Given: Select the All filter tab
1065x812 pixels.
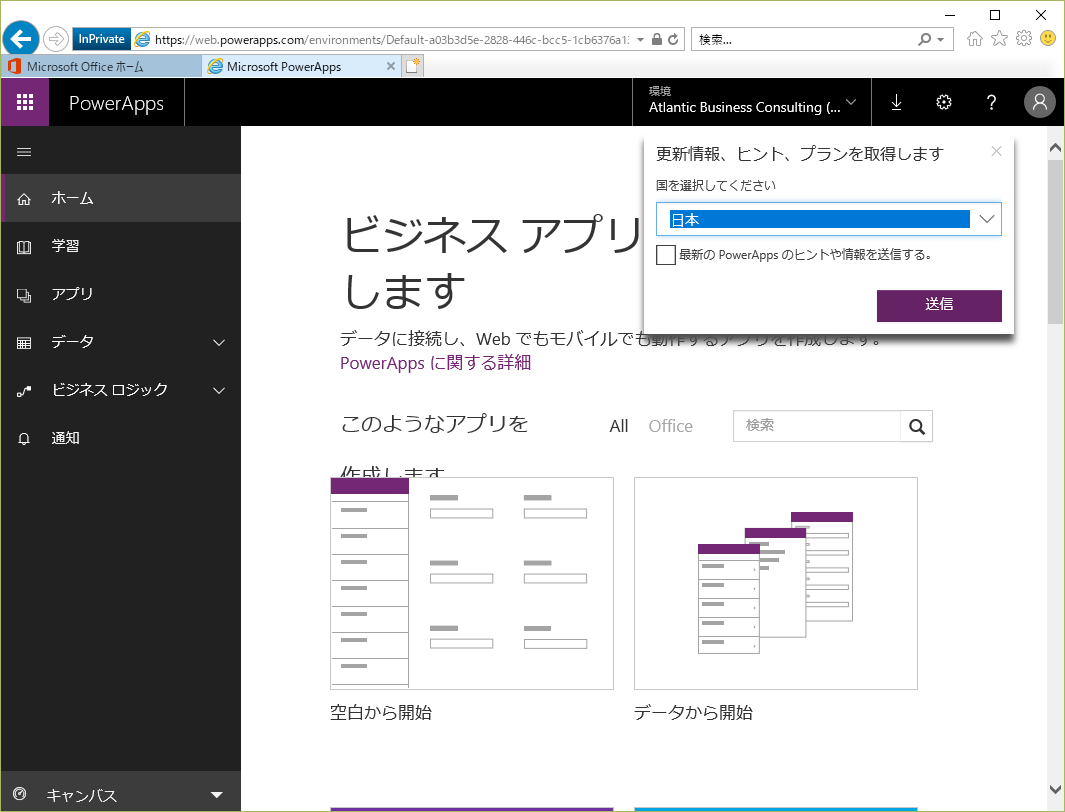Looking at the screenshot, I should (x=619, y=426).
